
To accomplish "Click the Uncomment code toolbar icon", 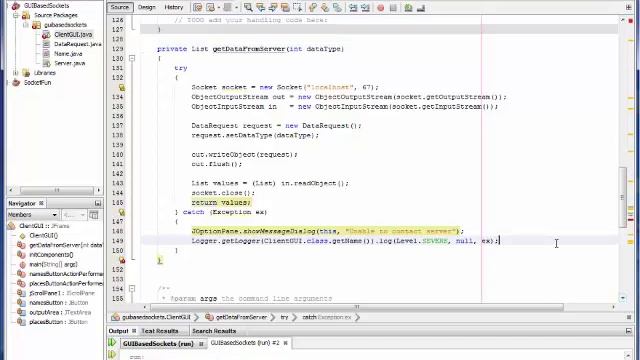I will 421,7.
